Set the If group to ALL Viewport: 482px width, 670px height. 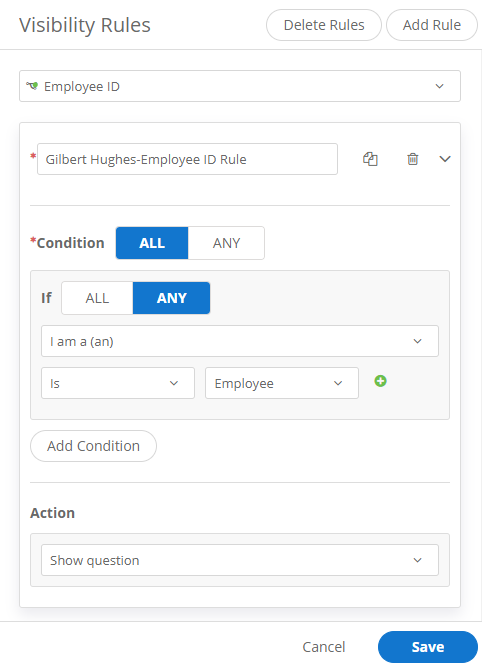(x=97, y=298)
